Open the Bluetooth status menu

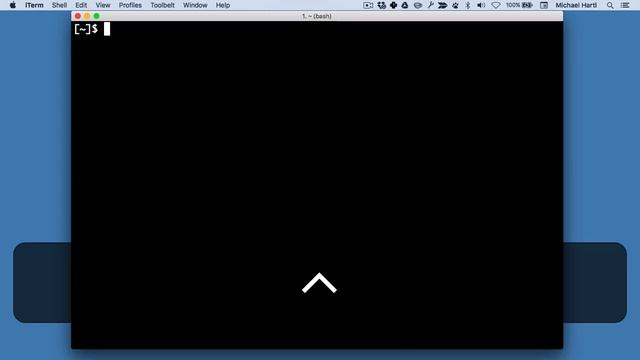tap(468, 5)
